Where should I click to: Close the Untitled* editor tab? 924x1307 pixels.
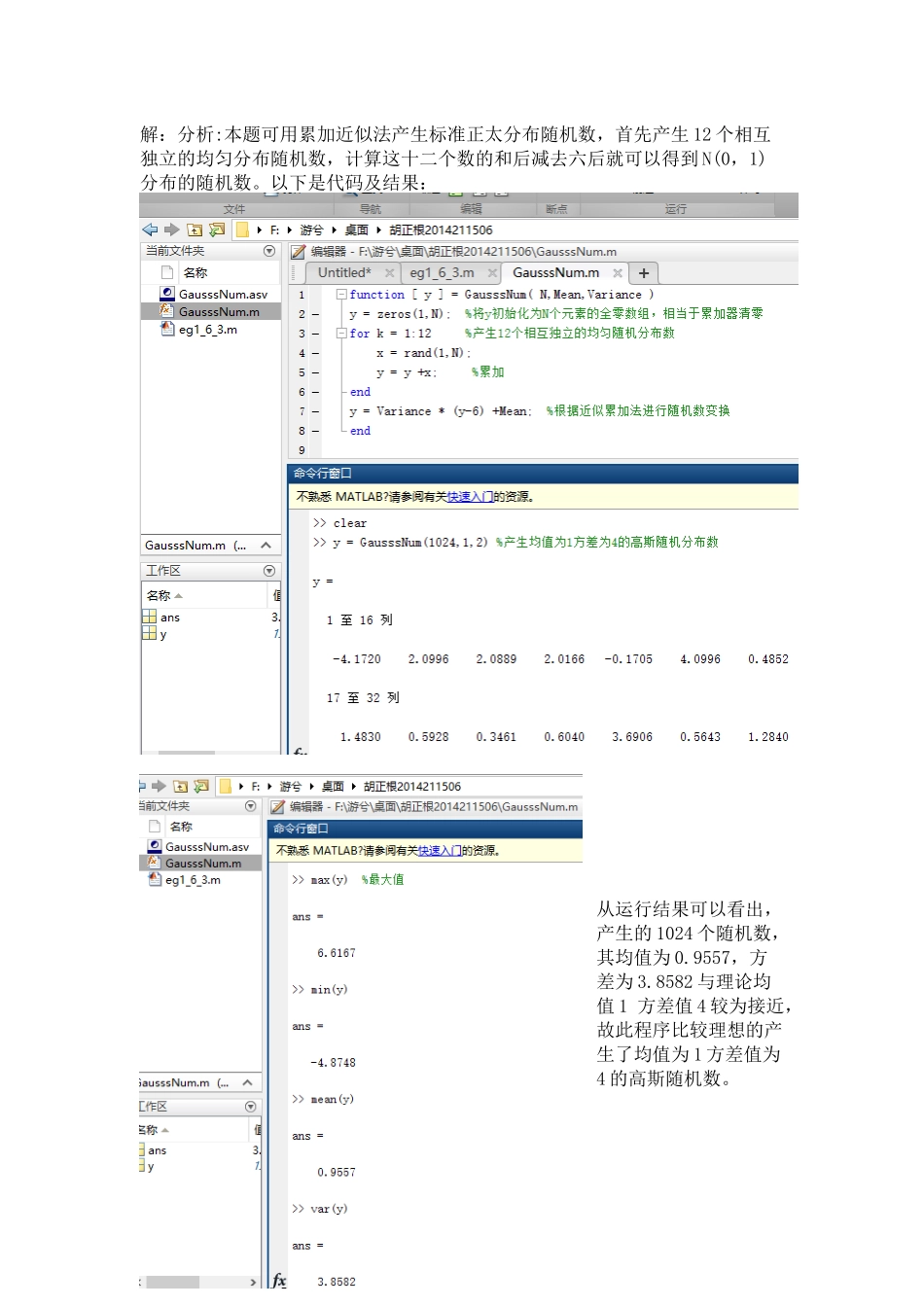389,273
